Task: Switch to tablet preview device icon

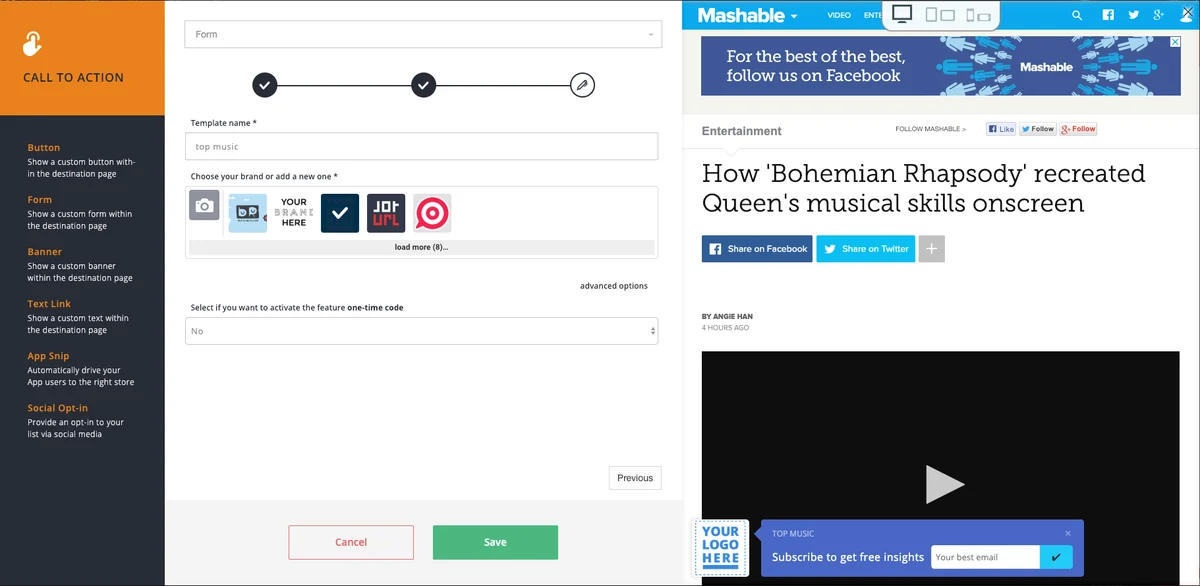Action: [x=940, y=15]
